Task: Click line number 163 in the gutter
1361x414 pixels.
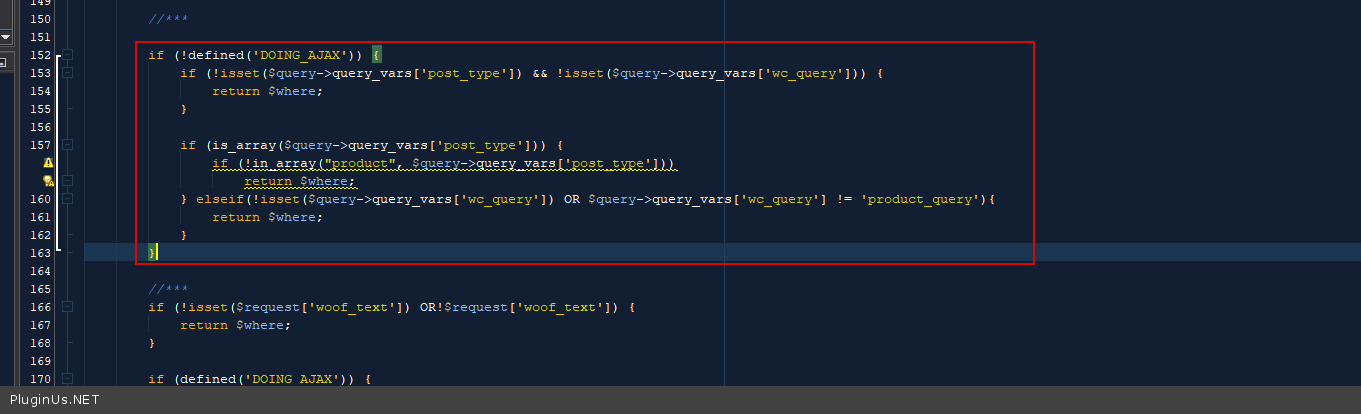Action: pyautogui.click(x=40, y=253)
